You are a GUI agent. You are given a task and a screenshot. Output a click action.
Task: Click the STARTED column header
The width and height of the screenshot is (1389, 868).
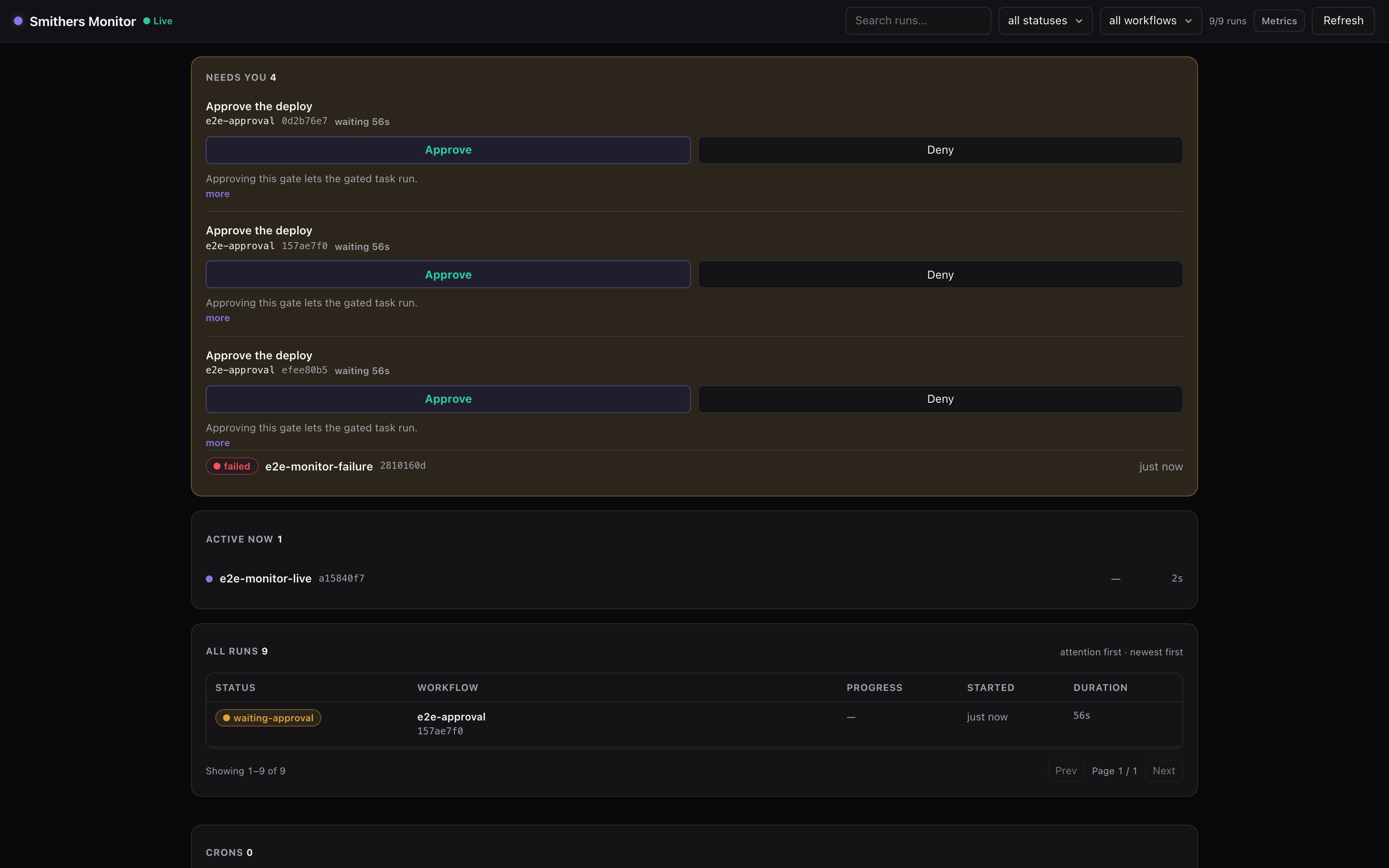991,688
